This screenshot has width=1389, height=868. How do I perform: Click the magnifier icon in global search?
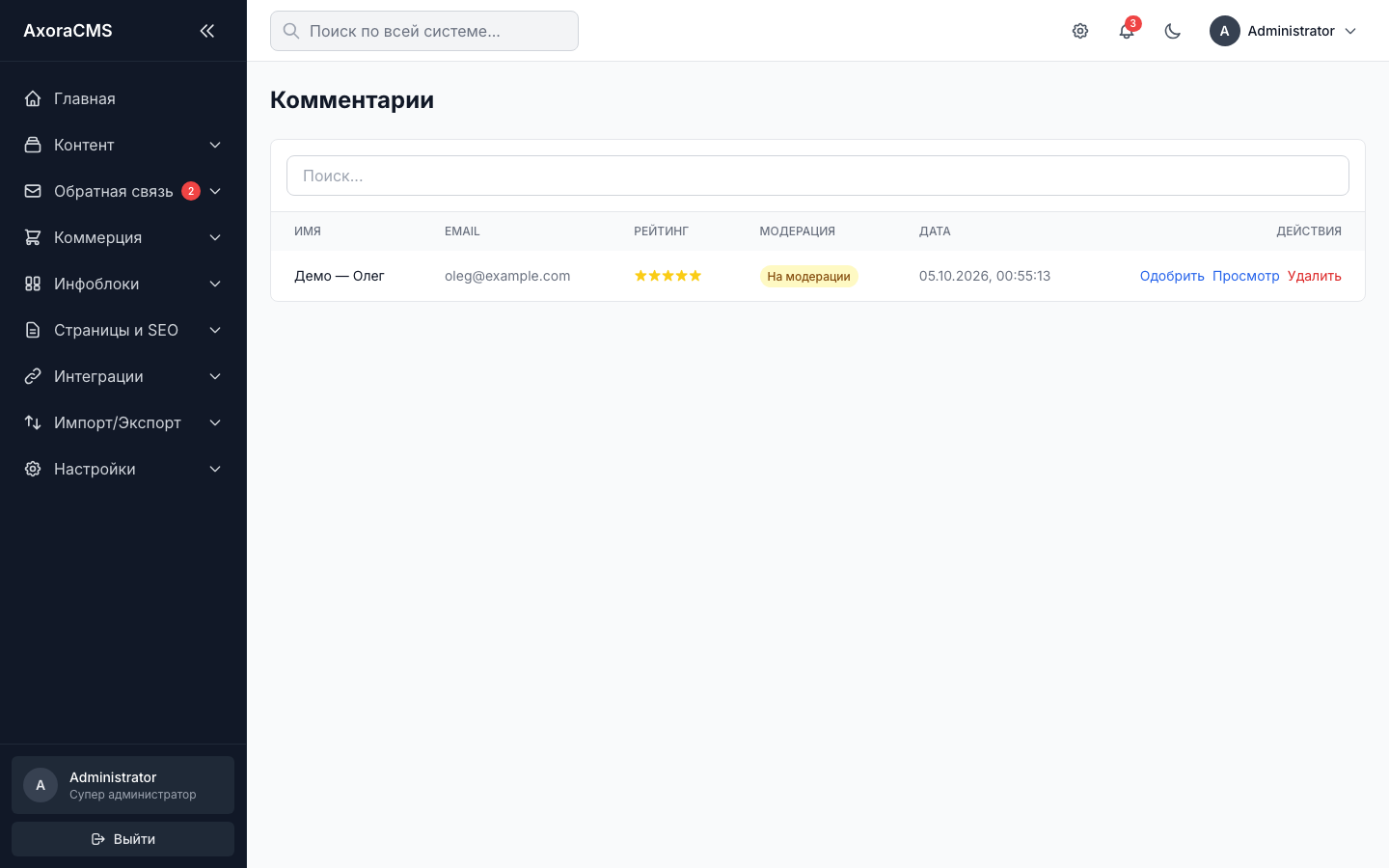coord(291,31)
